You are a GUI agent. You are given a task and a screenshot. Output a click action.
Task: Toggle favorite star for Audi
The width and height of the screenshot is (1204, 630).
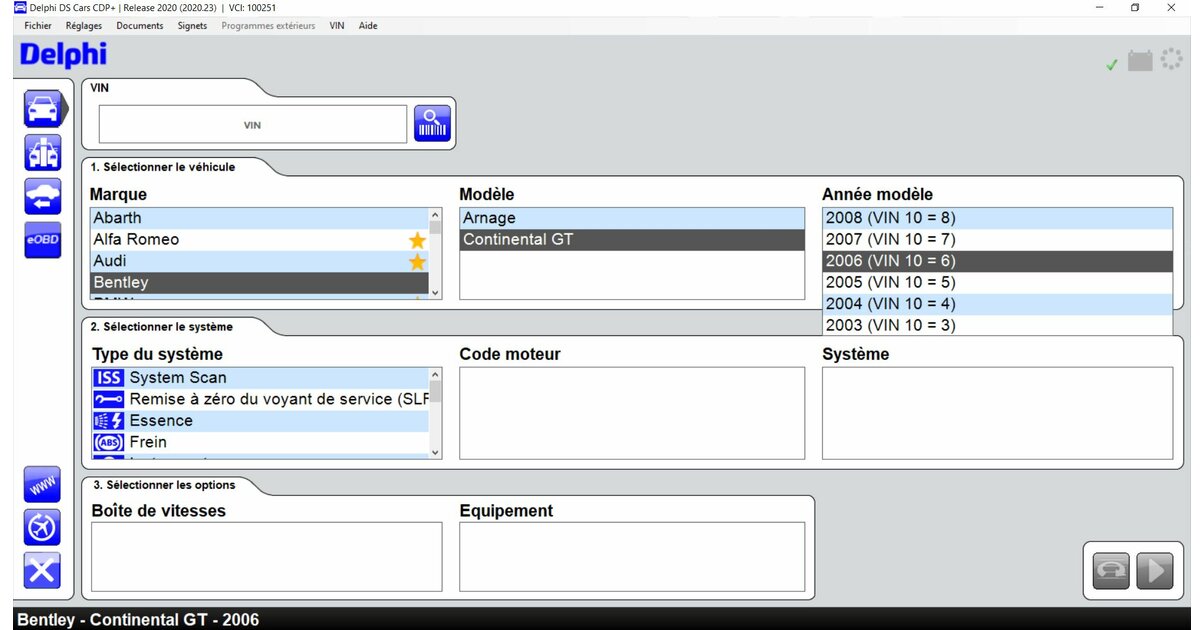tap(417, 262)
